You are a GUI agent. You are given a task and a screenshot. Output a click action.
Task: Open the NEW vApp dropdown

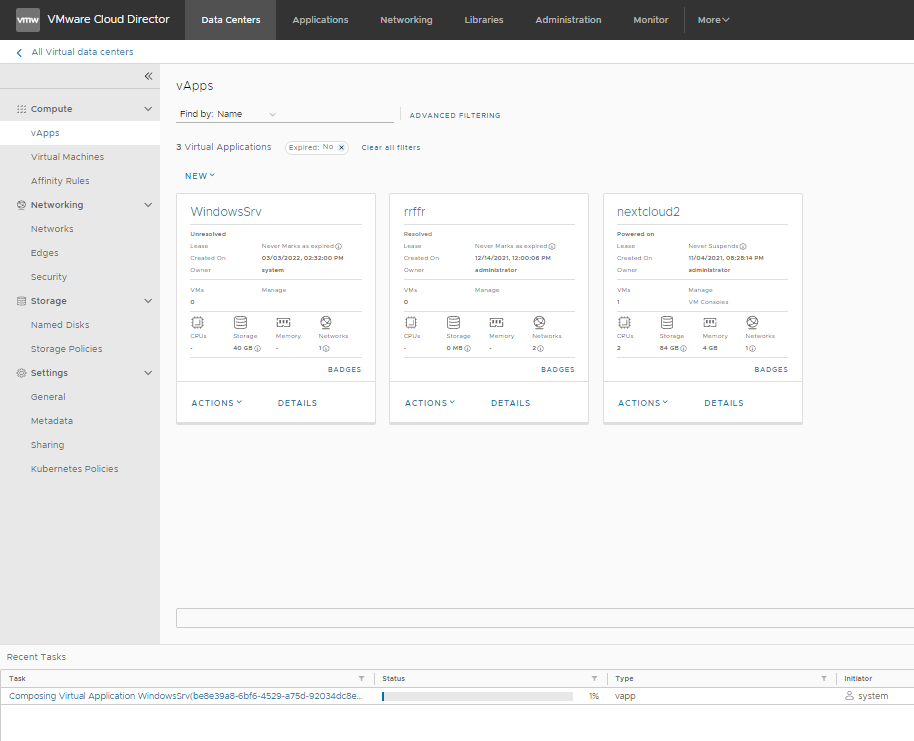[200, 176]
